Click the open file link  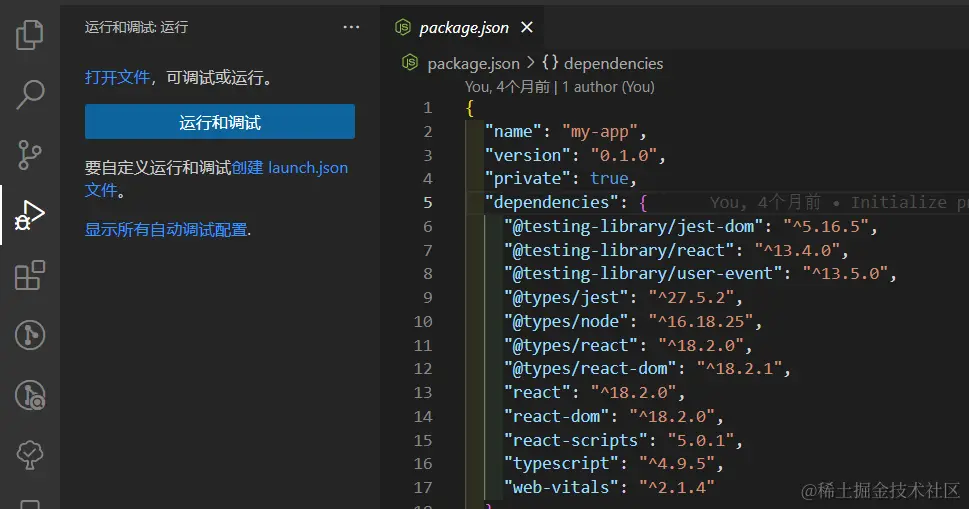117,77
